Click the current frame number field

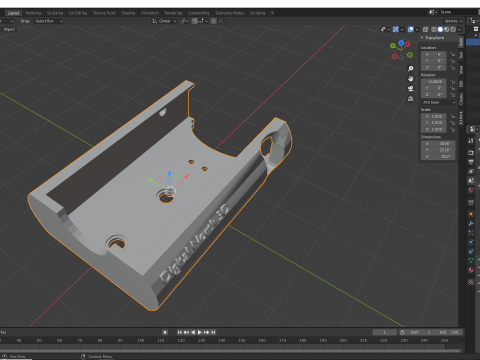(384, 332)
